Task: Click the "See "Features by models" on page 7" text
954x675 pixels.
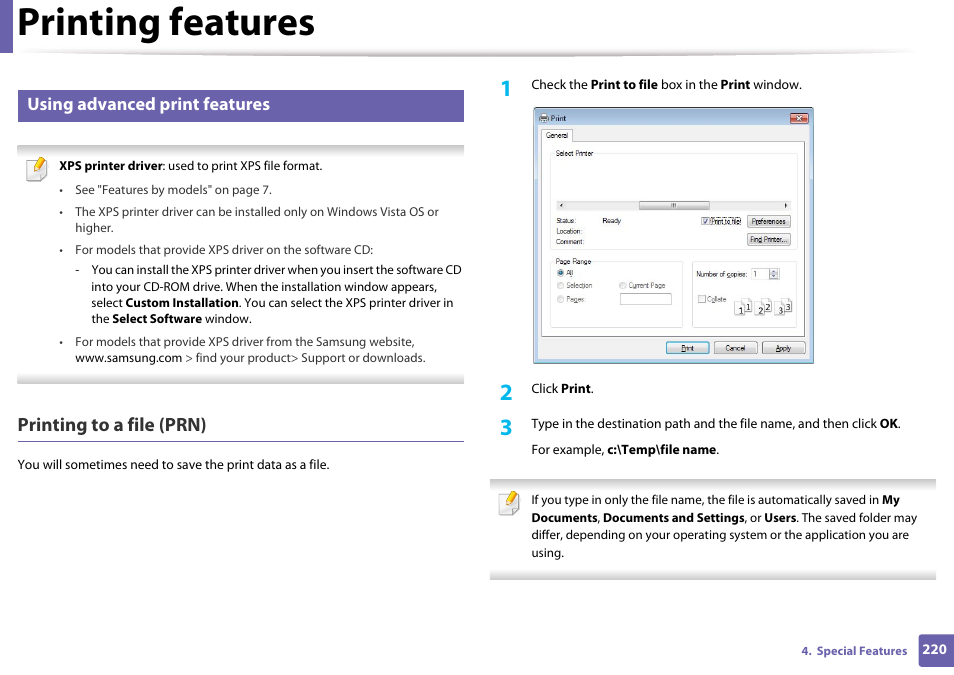Action: (x=173, y=190)
